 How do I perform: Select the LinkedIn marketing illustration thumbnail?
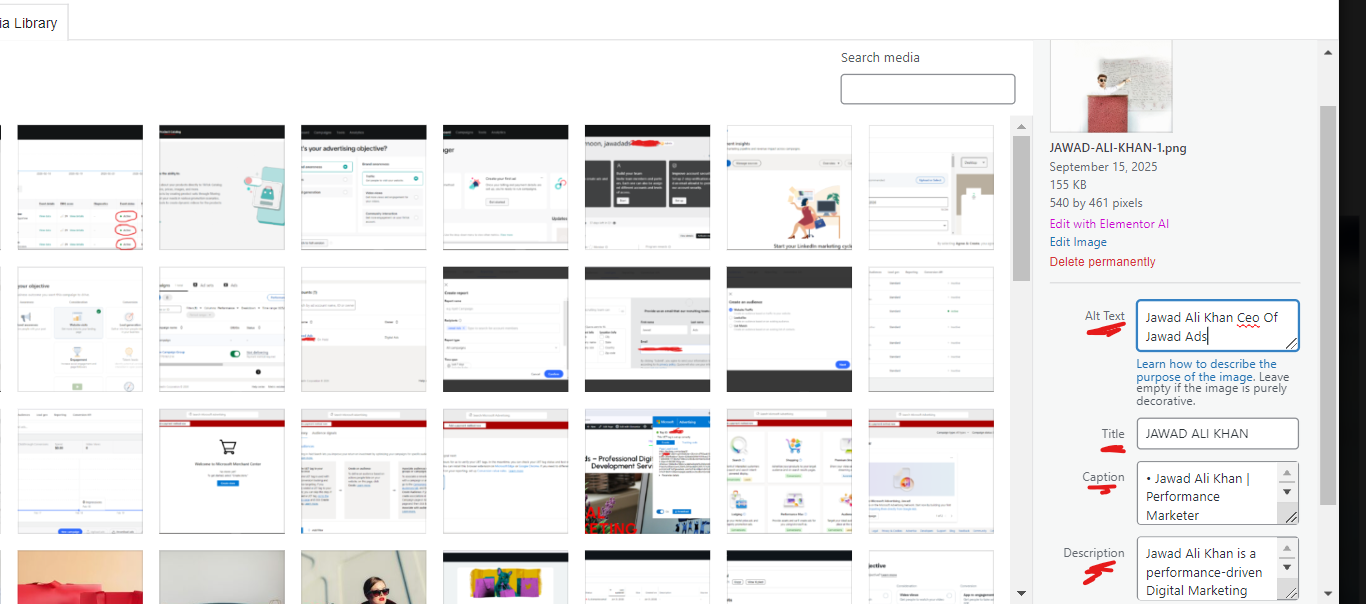(789, 187)
